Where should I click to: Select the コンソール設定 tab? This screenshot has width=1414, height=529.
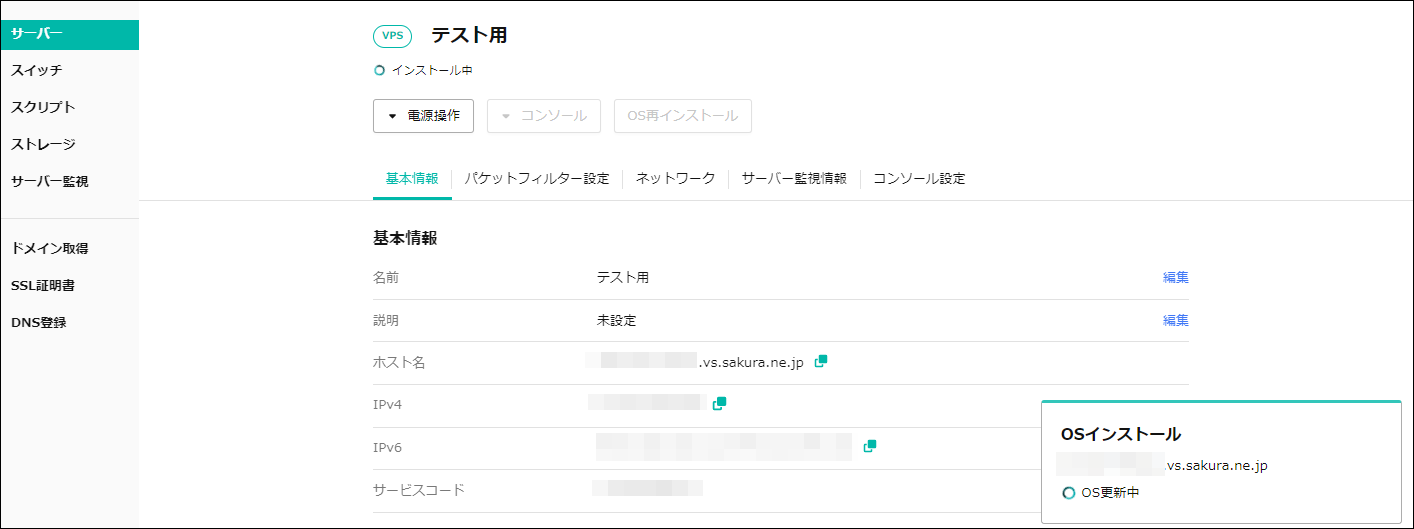coord(919,179)
